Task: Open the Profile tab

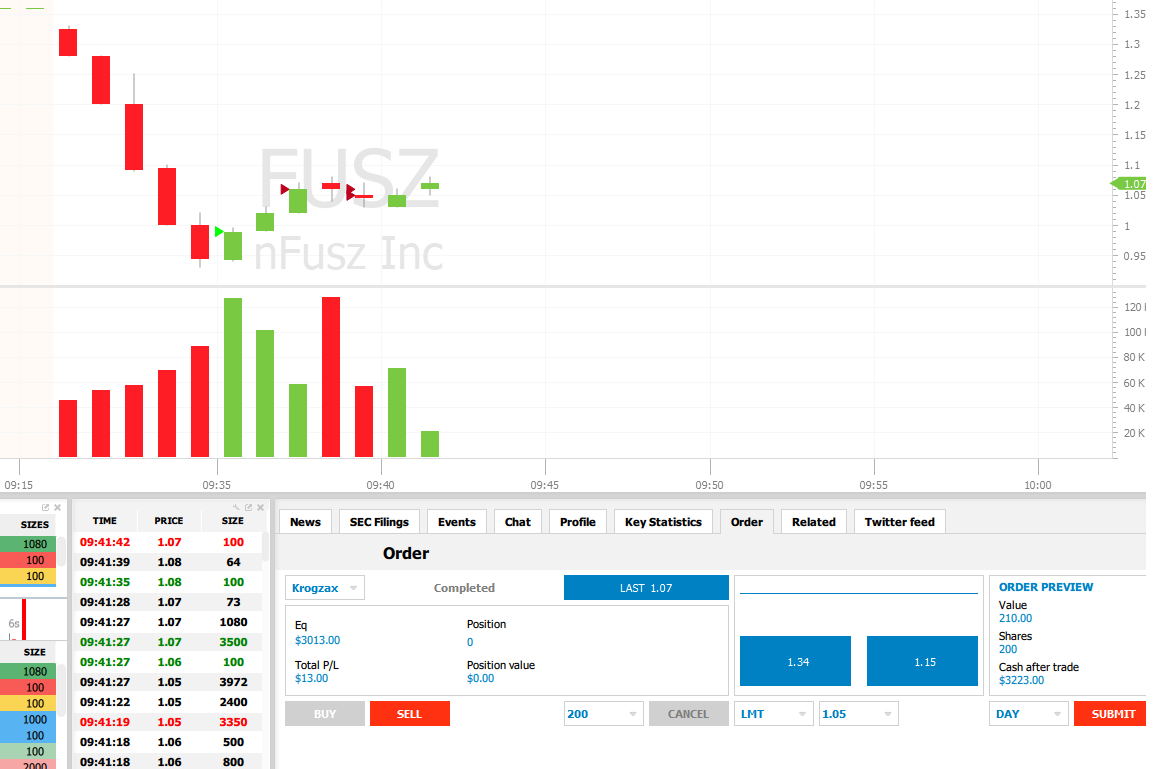Action: coord(578,522)
